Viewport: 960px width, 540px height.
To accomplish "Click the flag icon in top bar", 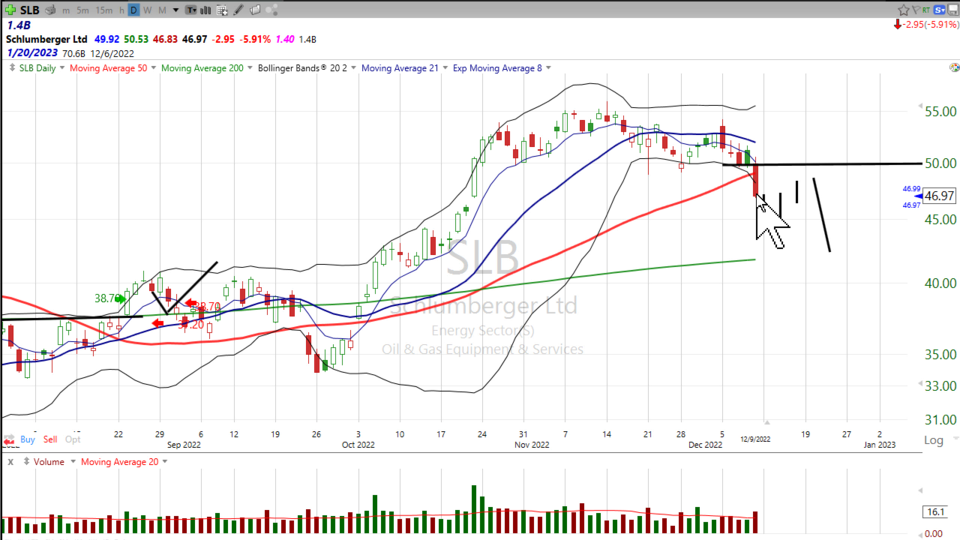I will coord(915,10).
